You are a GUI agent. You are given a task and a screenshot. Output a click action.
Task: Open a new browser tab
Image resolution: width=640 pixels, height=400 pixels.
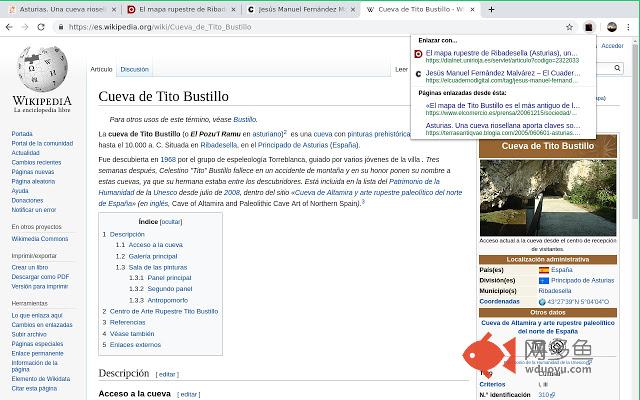pyautogui.click(x=491, y=9)
